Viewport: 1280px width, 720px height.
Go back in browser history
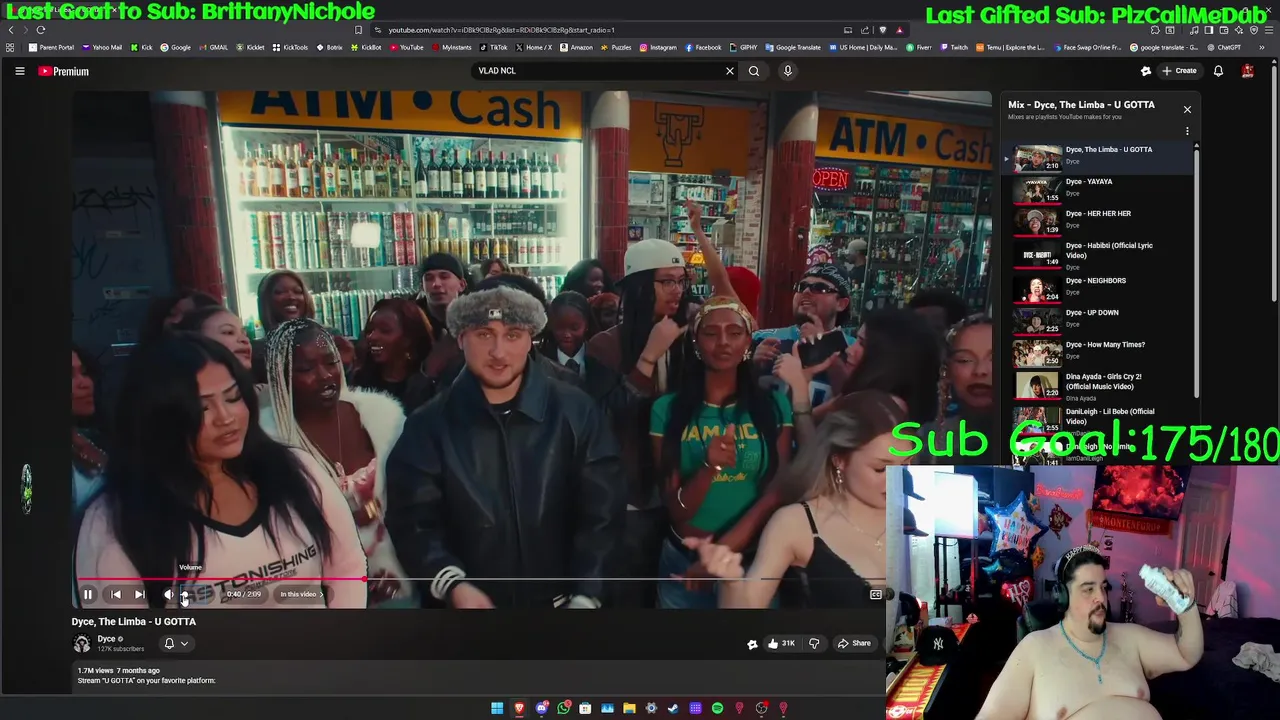(x=11, y=30)
